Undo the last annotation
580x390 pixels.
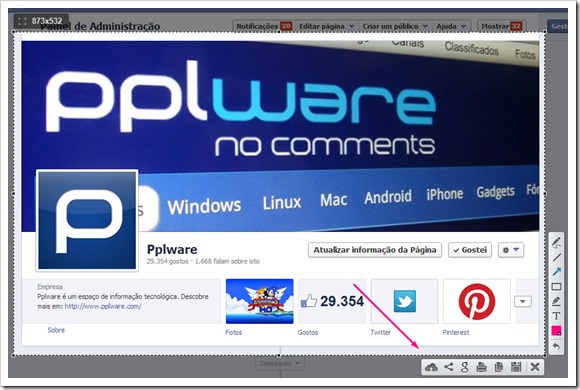556,346
